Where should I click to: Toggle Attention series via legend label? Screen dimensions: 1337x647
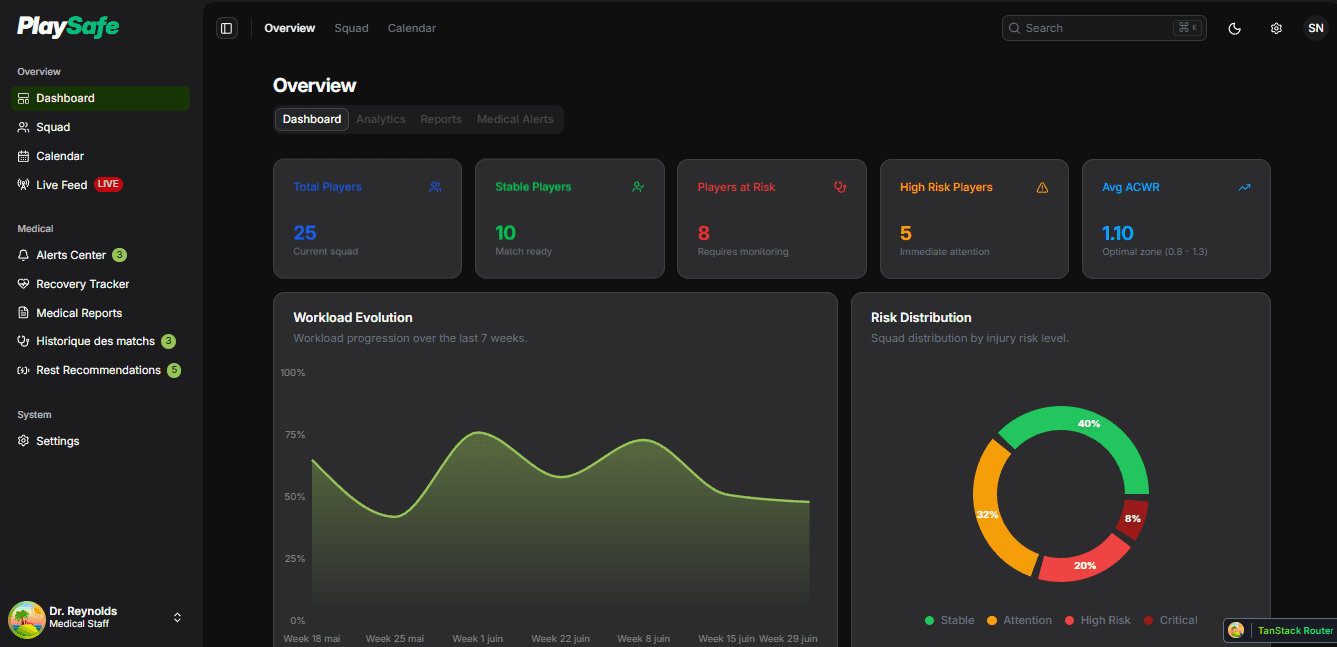point(1028,620)
